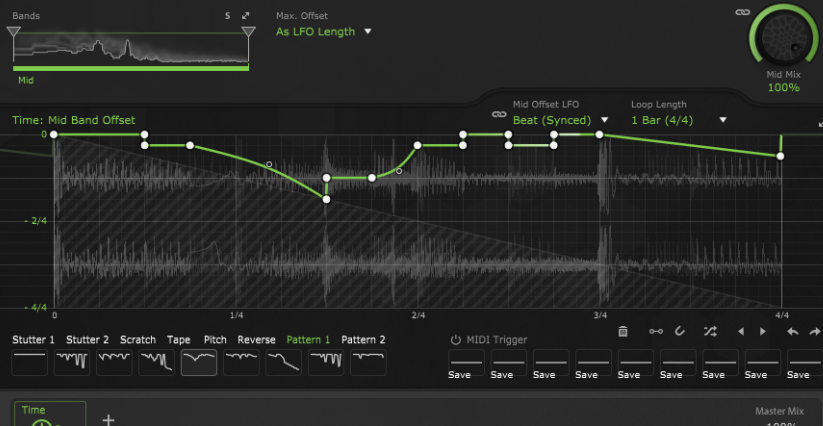Viewport: 823px width, 426px height.
Task: Select the curve node at 3/4
Action: click(599, 135)
